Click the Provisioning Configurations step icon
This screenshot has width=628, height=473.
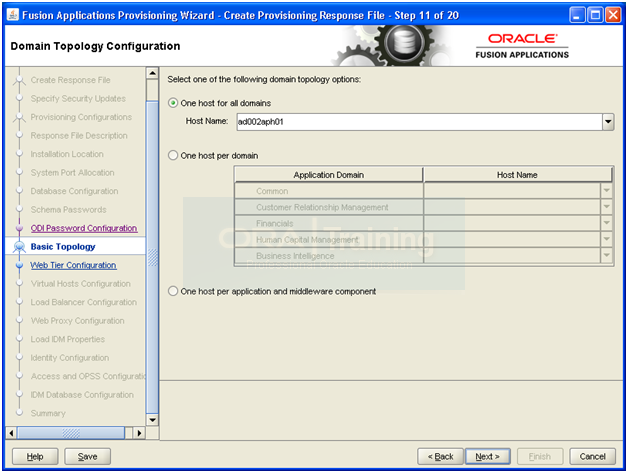pos(19,117)
